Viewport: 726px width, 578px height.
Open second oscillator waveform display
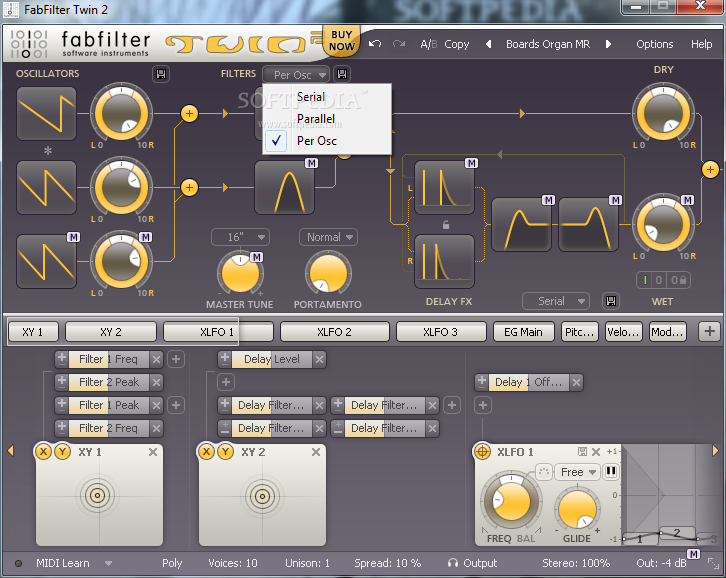point(46,188)
